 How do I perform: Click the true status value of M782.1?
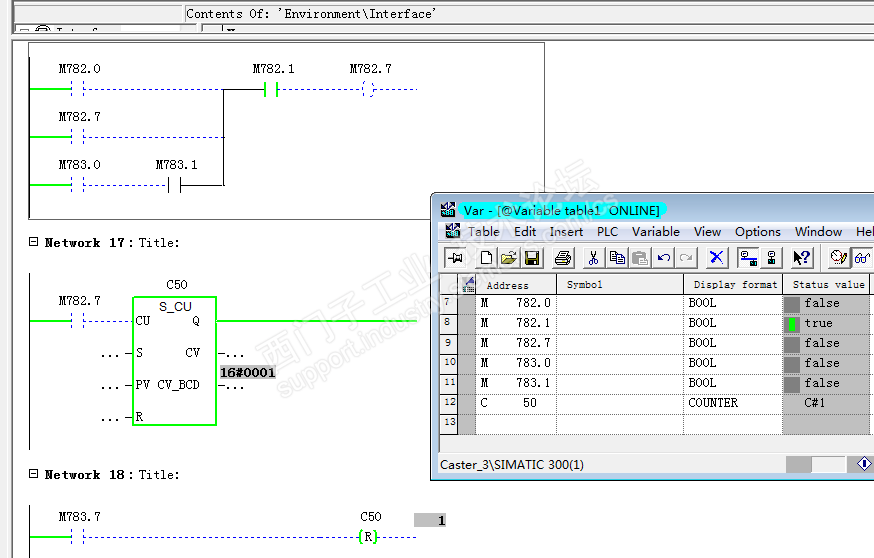826,323
